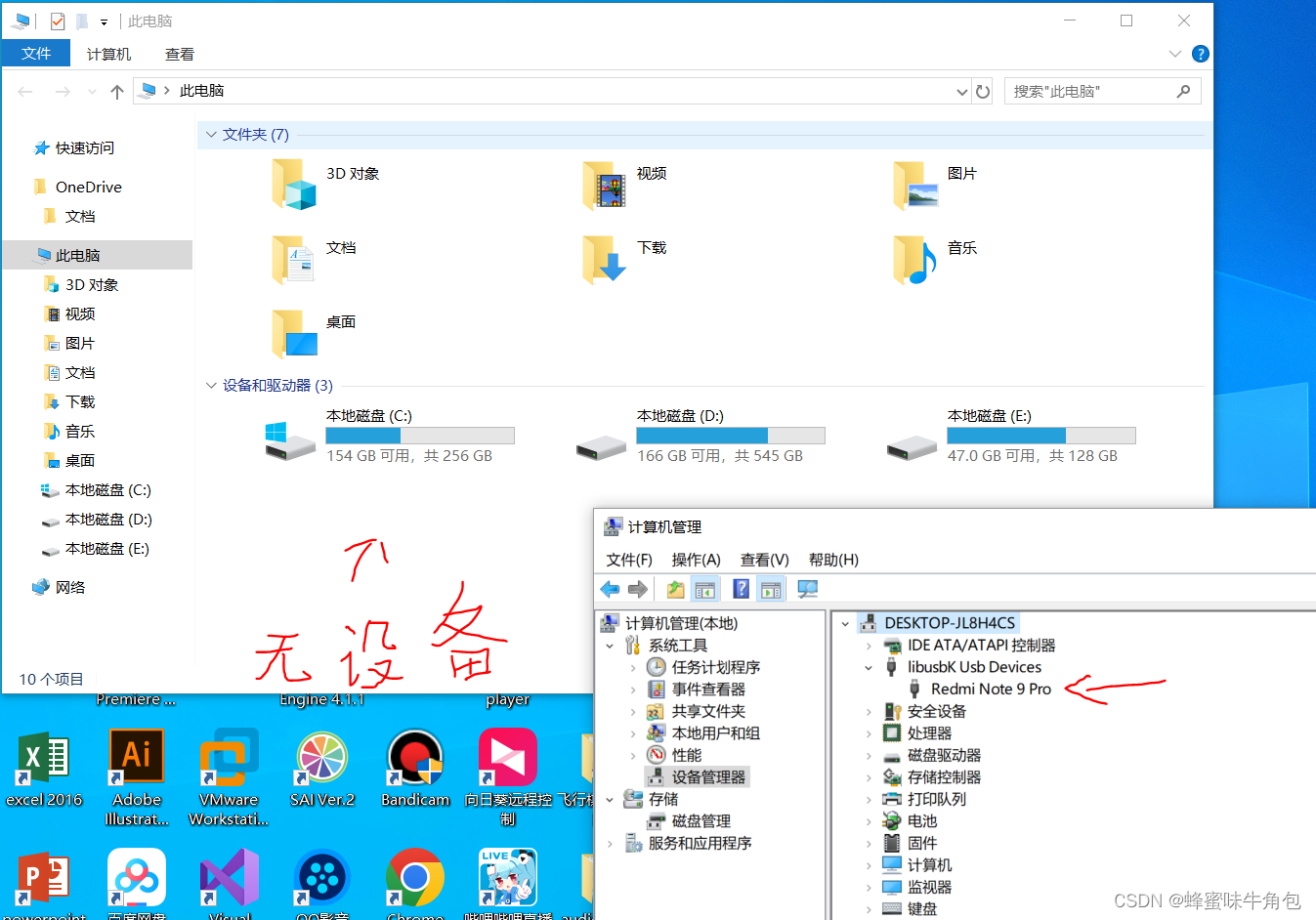Open the 桌面 folder in main pane
Image resolution: width=1316 pixels, height=920 pixels.
pyautogui.click(x=293, y=333)
